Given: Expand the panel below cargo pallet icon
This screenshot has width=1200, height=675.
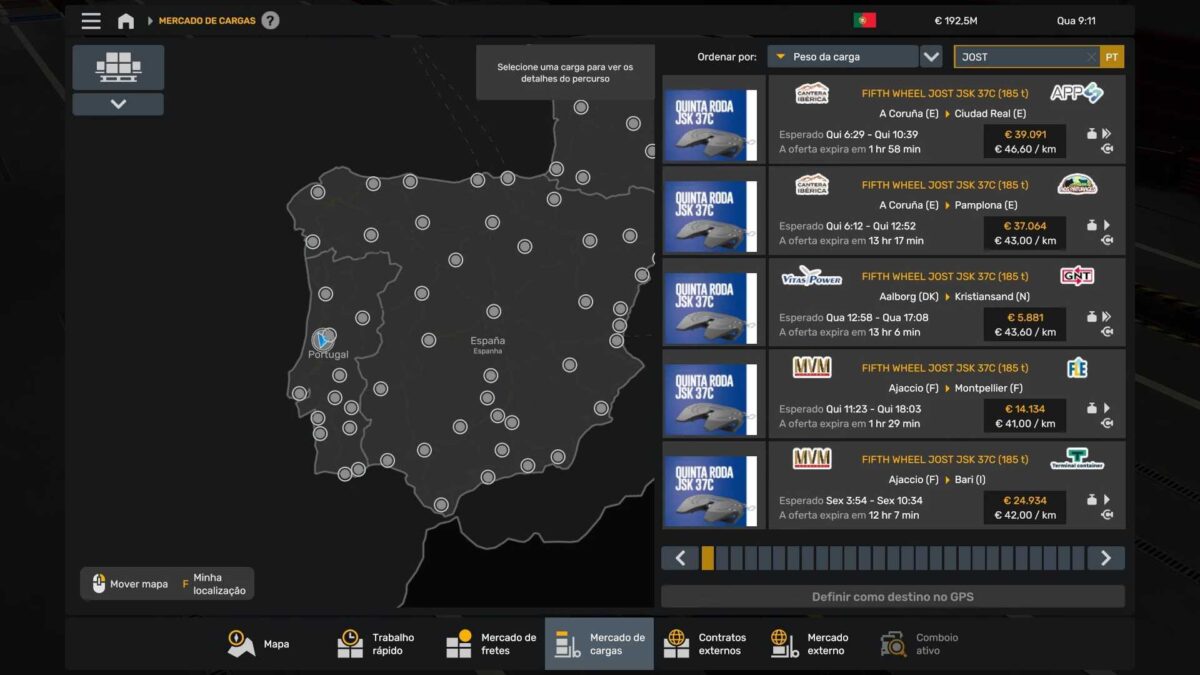Looking at the screenshot, I should tap(118, 104).
